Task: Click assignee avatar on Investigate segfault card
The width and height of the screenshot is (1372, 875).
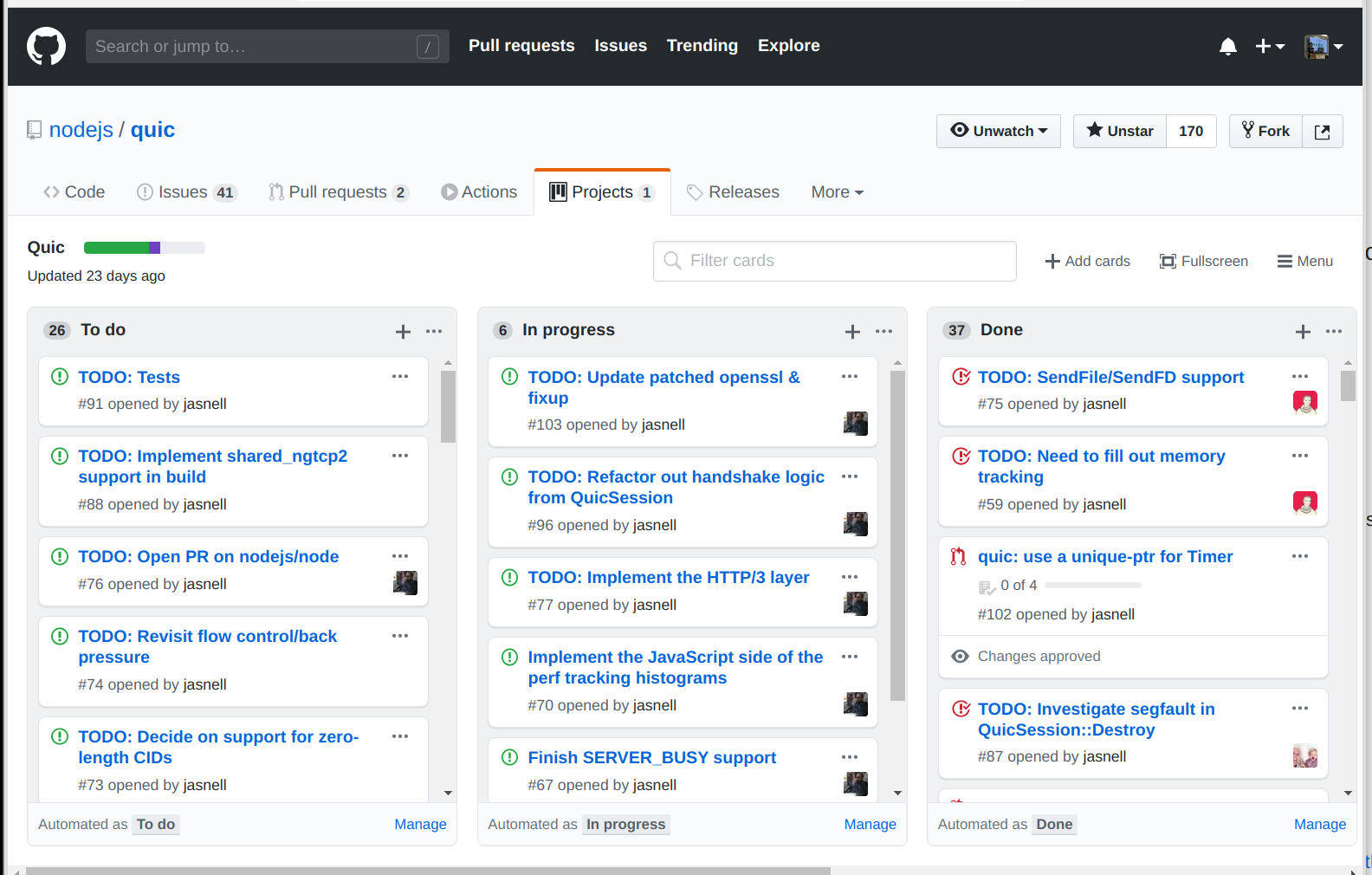Action: 1305,755
